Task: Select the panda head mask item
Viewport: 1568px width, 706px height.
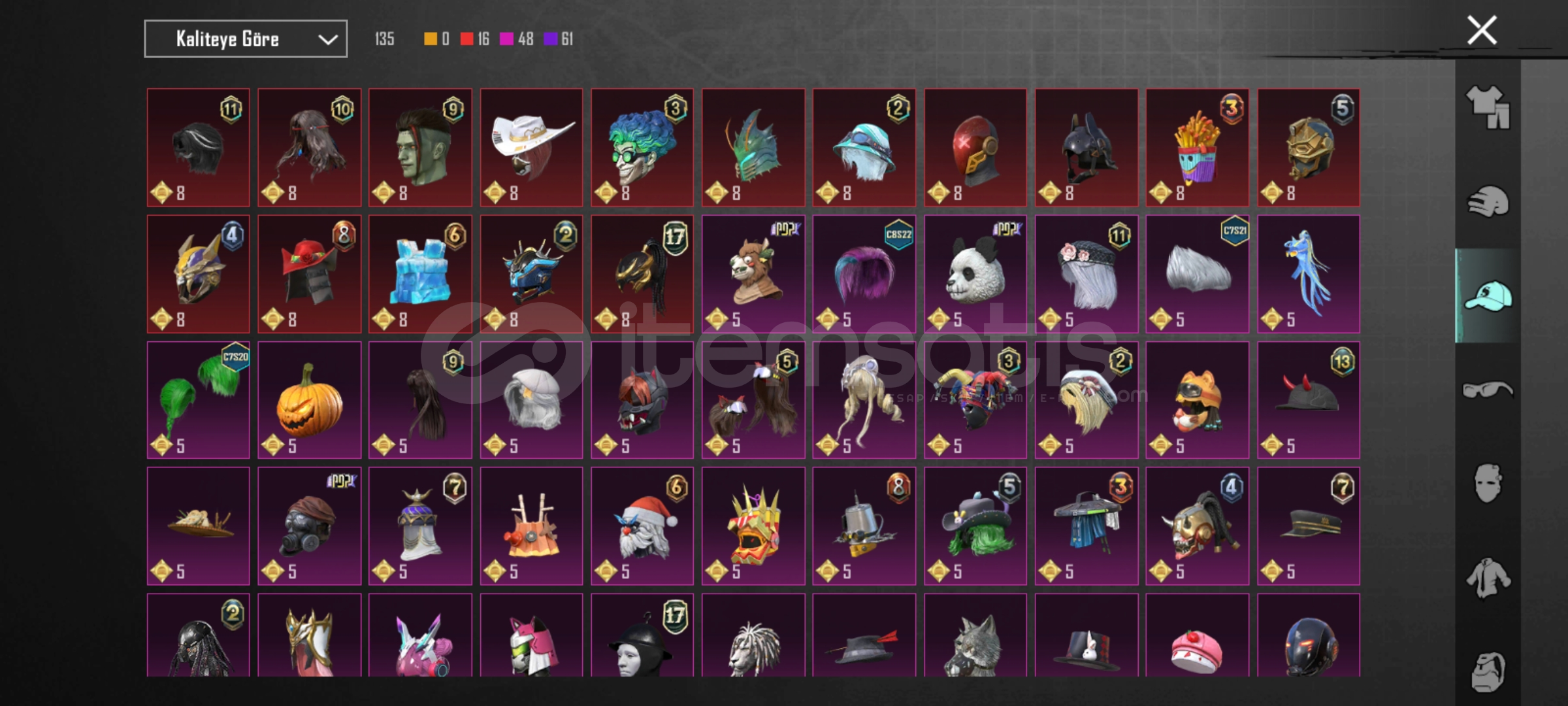Action: click(975, 274)
